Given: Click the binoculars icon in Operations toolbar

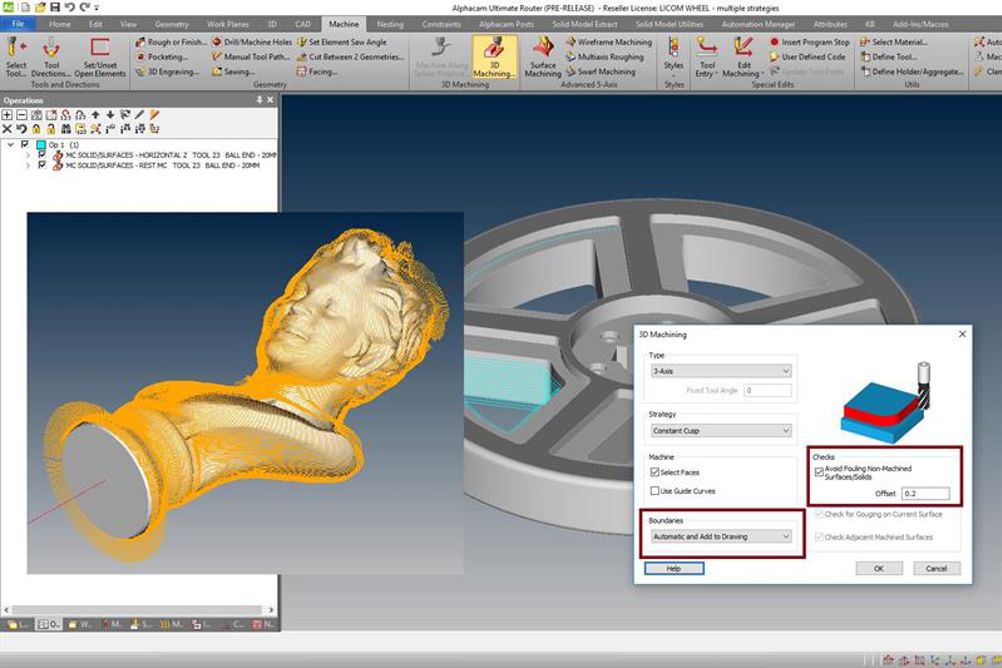Looking at the screenshot, I should [66, 129].
